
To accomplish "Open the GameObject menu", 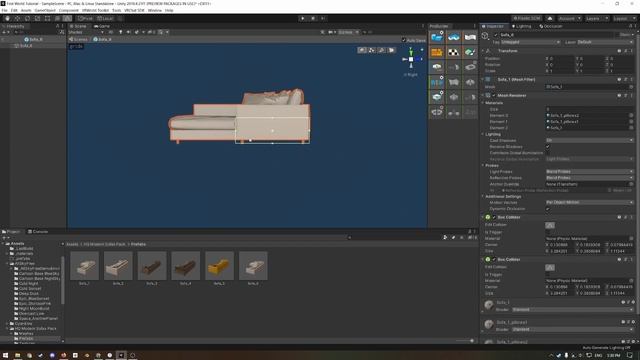I will click(x=45, y=10).
